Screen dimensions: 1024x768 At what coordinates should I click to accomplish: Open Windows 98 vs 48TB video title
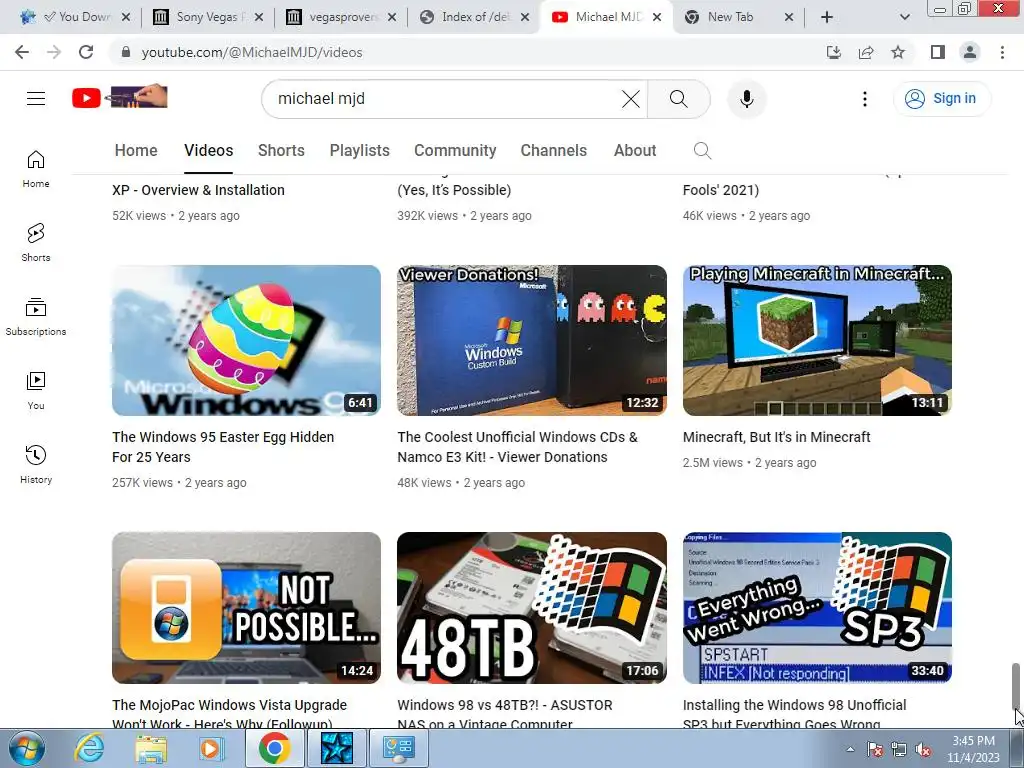coord(505,713)
